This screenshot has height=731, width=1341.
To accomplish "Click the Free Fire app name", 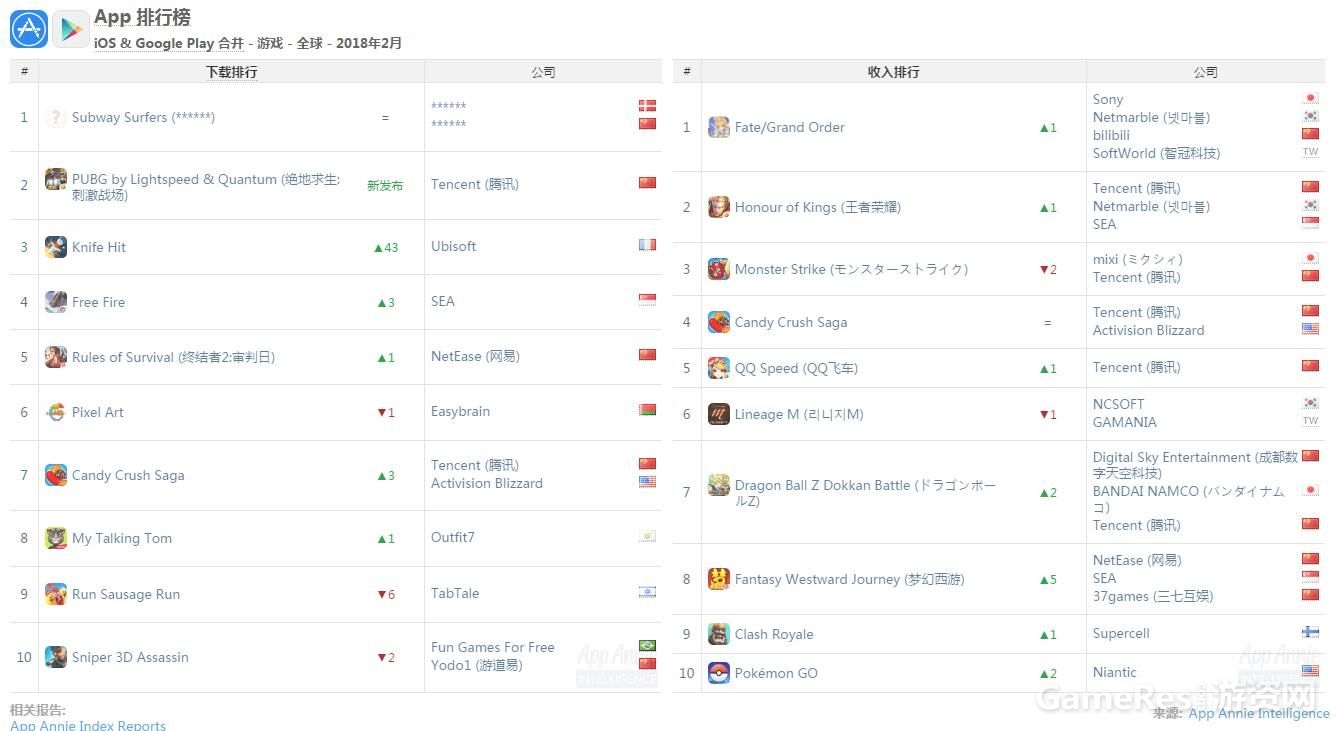I will tap(99, 302).
